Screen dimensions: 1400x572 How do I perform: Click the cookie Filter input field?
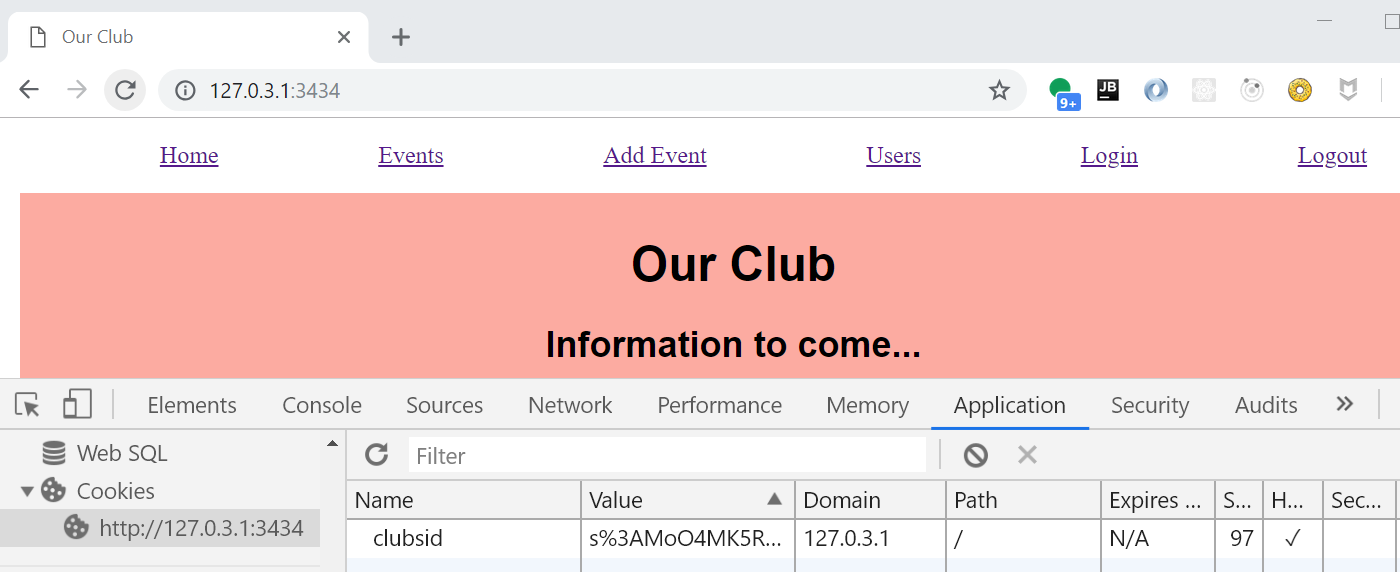tap(667, 455)
